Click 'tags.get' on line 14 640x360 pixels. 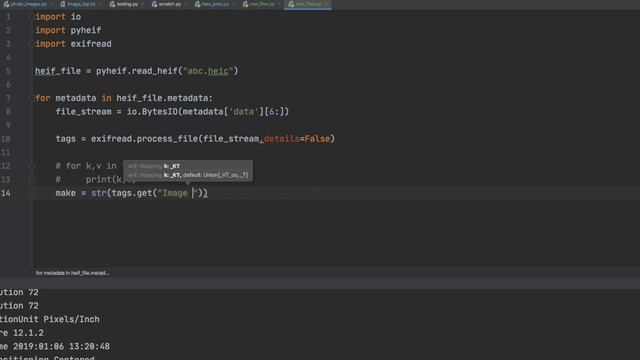[132, 193]
